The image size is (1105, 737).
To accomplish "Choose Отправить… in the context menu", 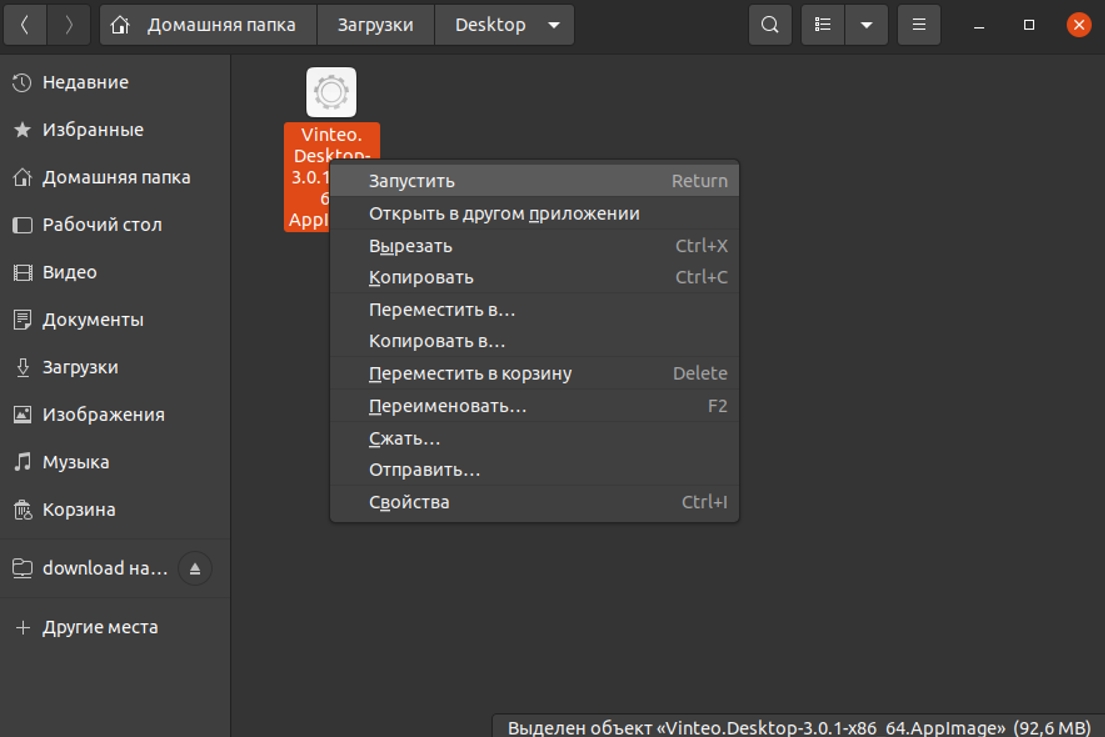I will [534, 470].
